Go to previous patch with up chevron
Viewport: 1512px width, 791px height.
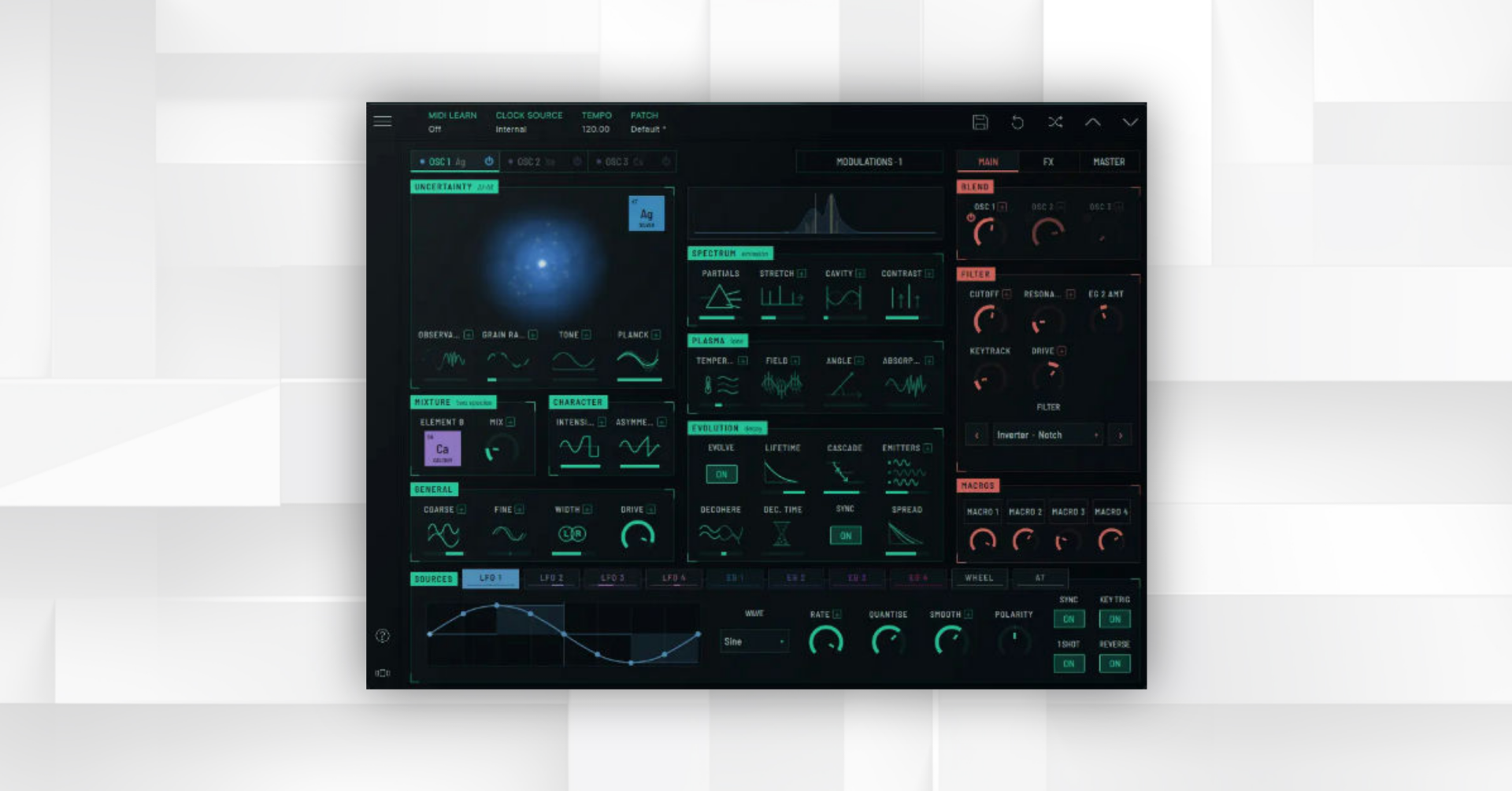coord(1093,122)
